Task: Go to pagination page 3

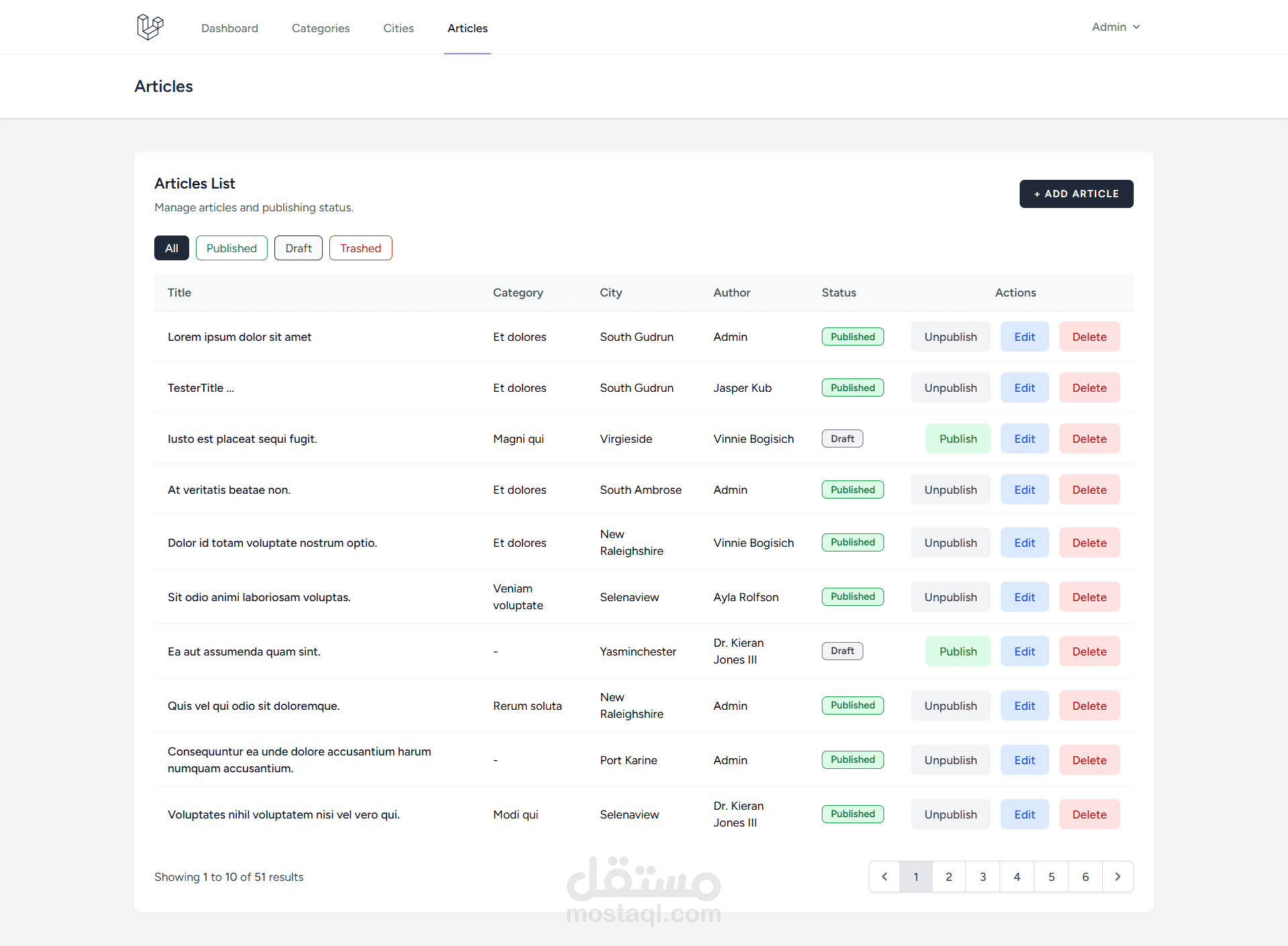Action: 983,877
